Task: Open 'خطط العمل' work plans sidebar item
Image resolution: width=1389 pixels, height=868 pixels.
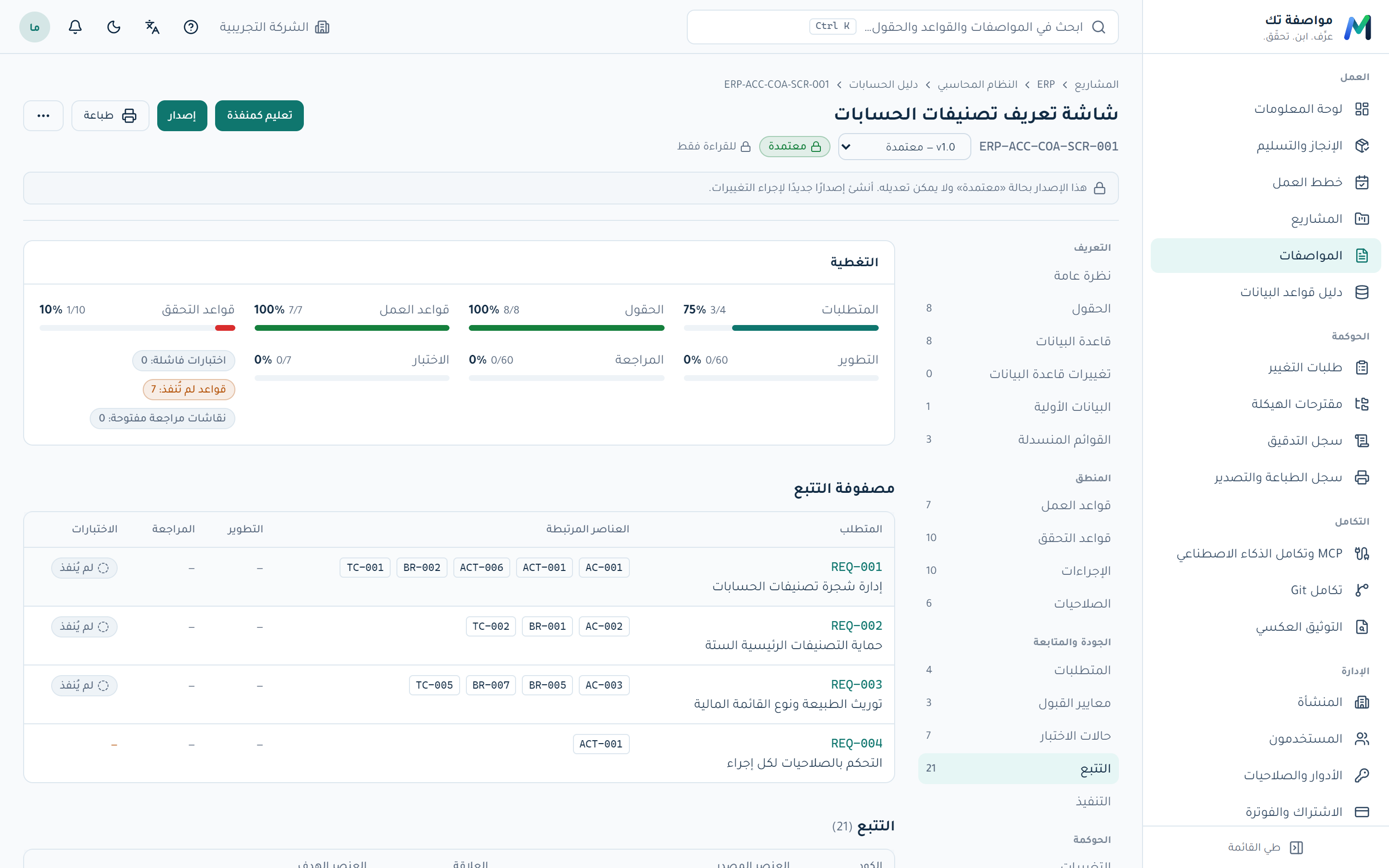Action: pos(1266,183)
